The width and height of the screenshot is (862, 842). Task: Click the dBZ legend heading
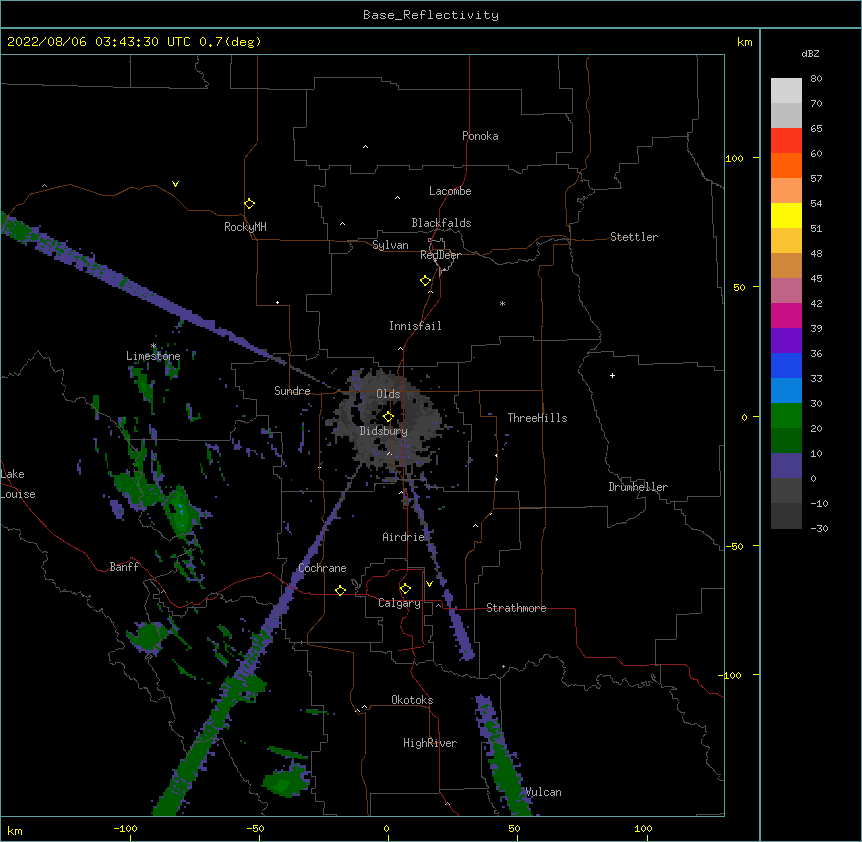(x=810, y=53)
